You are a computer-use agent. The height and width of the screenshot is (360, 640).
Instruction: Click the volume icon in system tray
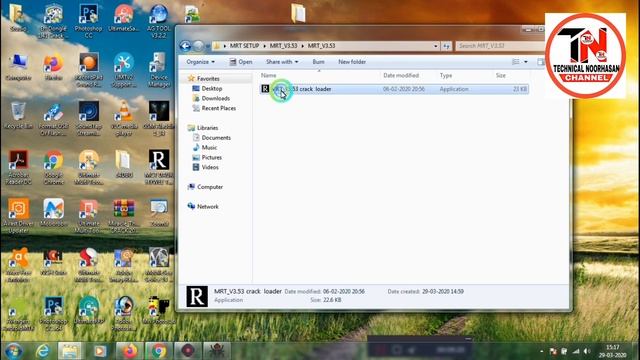pyautogui.click(x=587, y=351)
